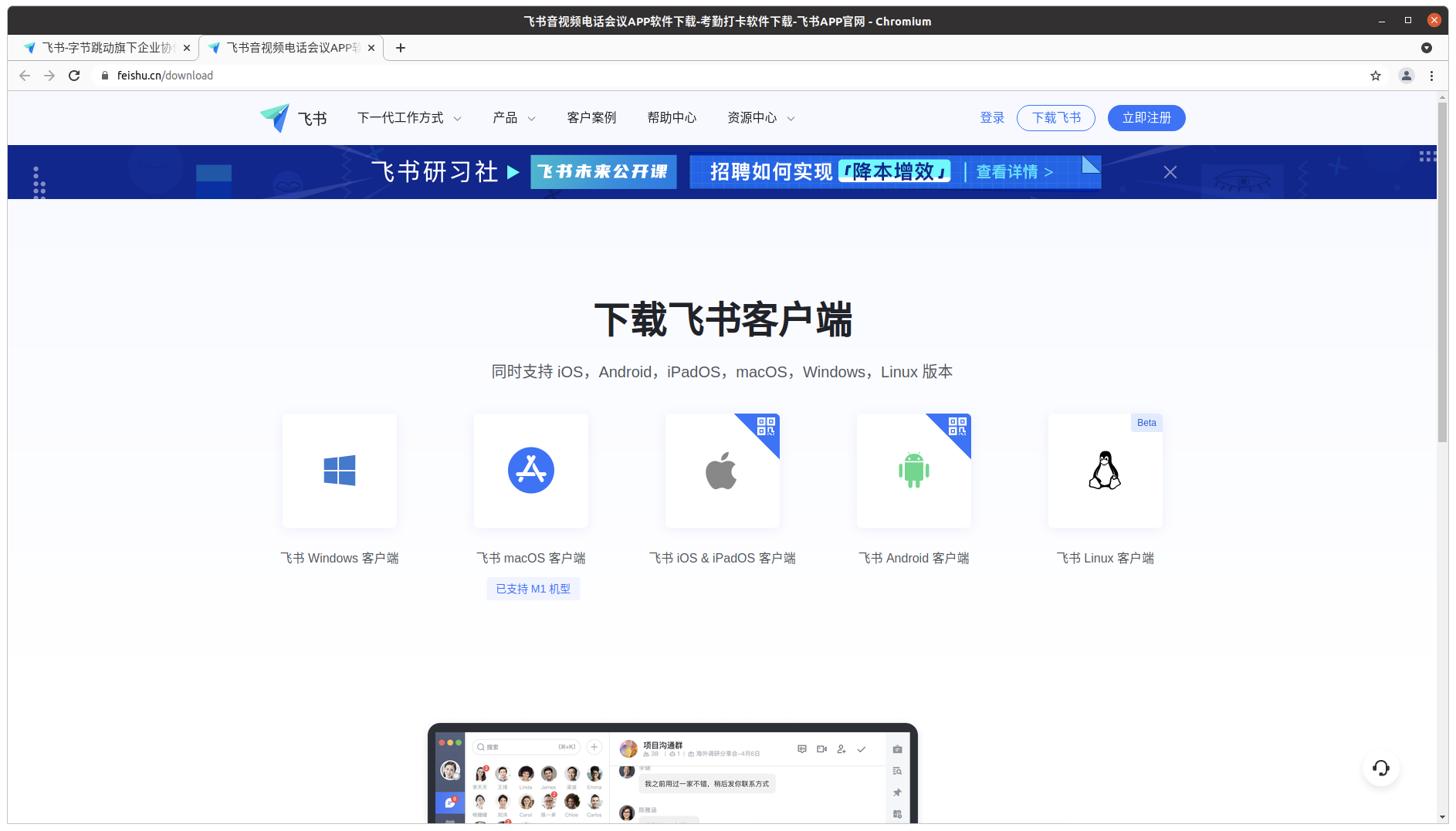Click the 飞书研习社 banner title
Viewport: 1456px width, 831px height.
[x=435, y=171]
